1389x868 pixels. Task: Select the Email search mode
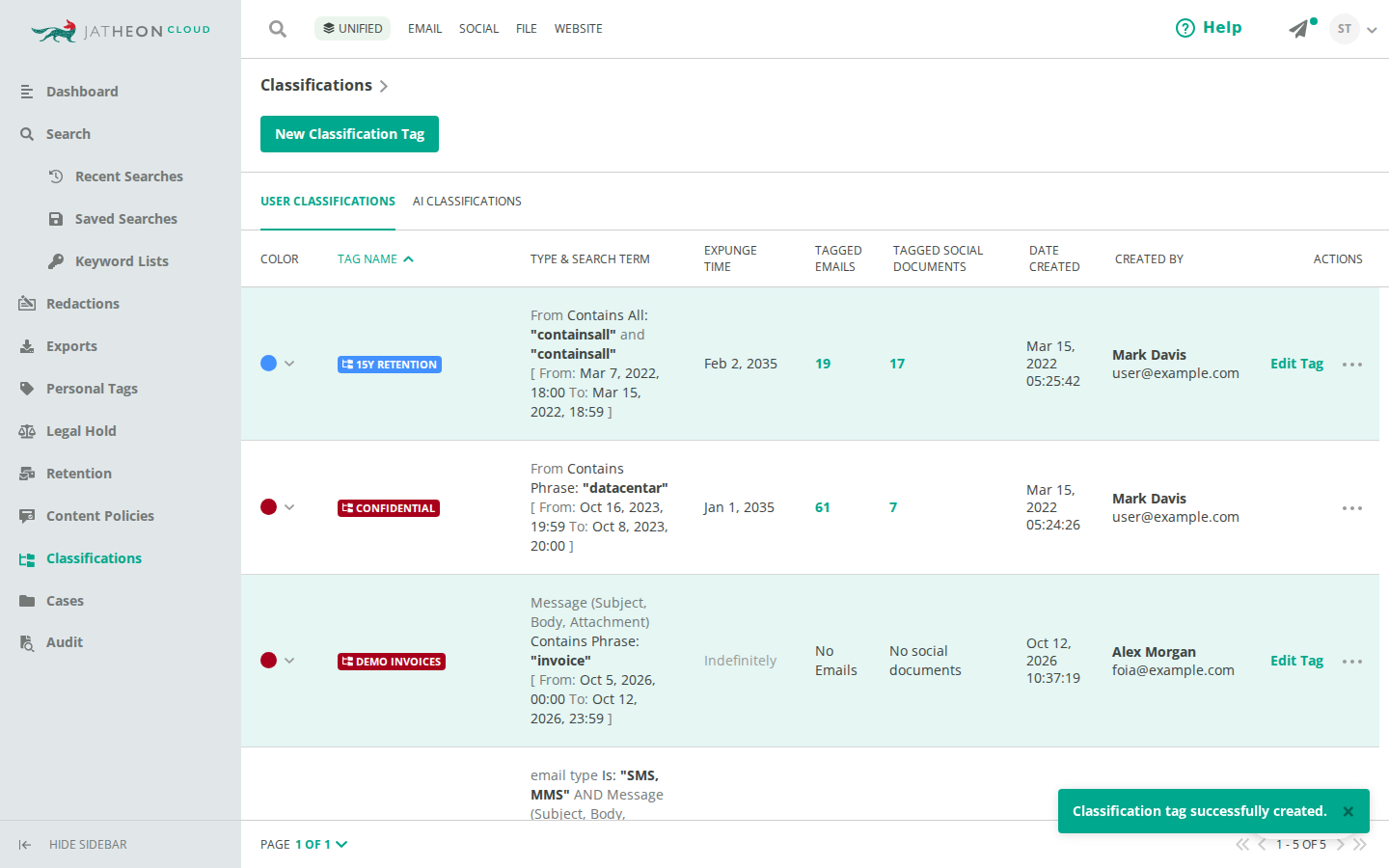tap(424, 29)
